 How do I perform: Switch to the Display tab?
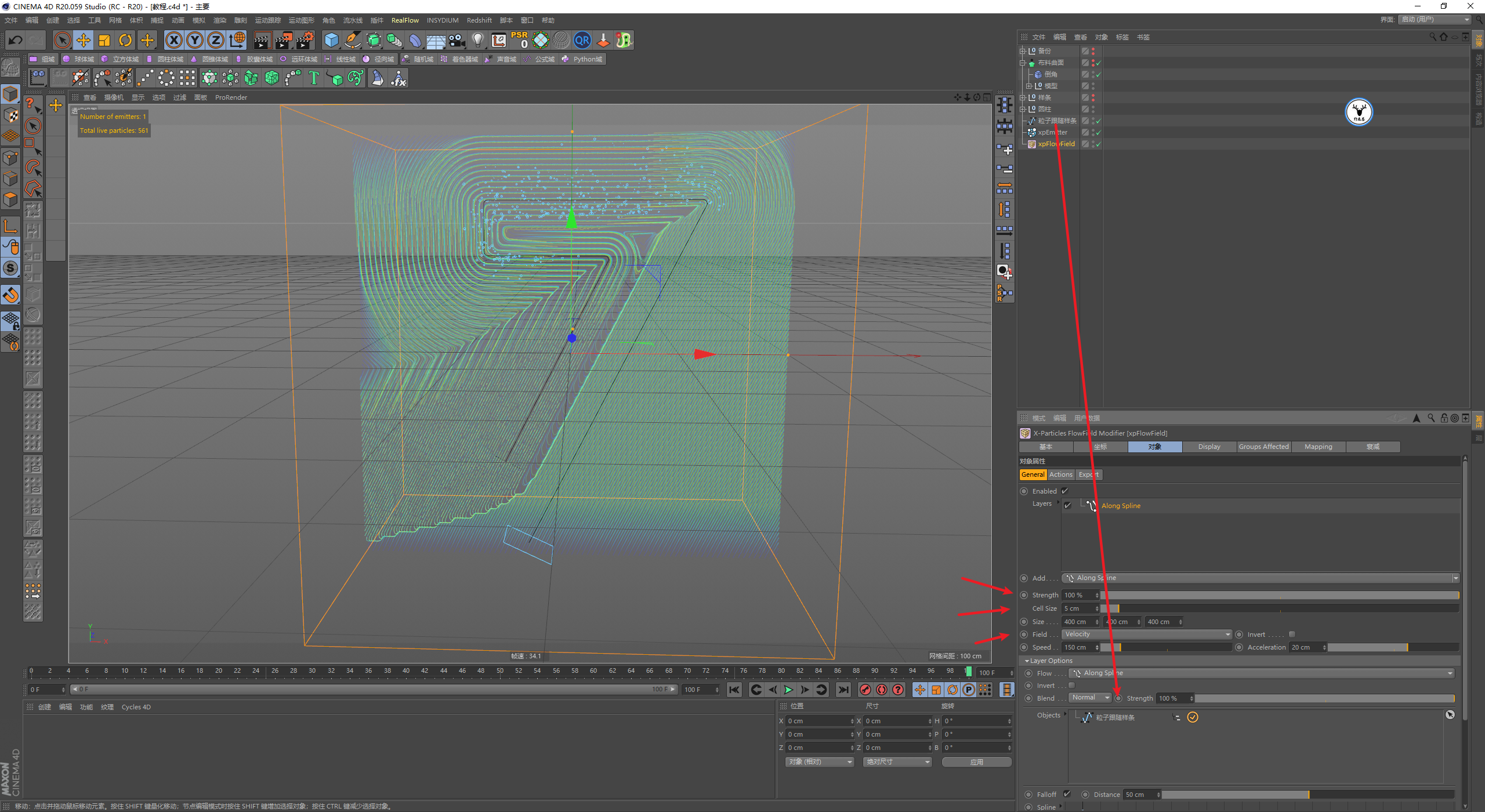pyautogui.click(x=1209, y=447)
